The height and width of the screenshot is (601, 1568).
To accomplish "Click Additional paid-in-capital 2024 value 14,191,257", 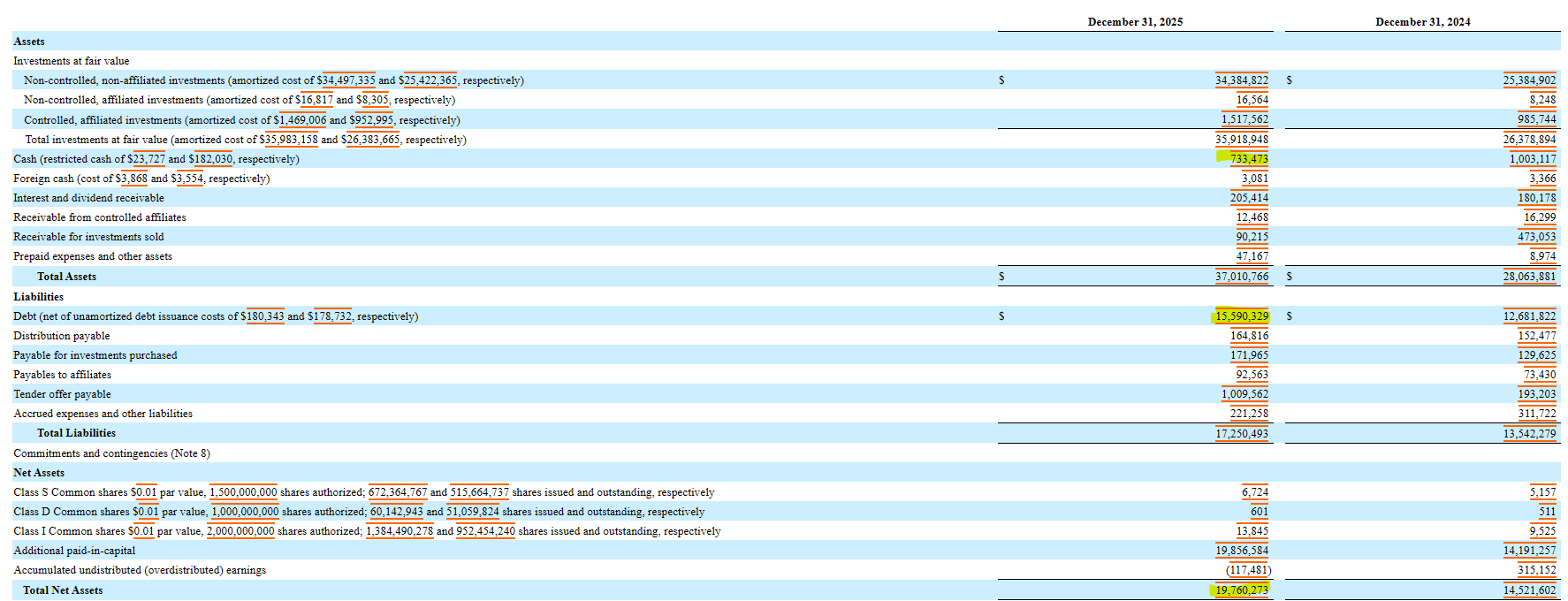I will pos(1529,551).
